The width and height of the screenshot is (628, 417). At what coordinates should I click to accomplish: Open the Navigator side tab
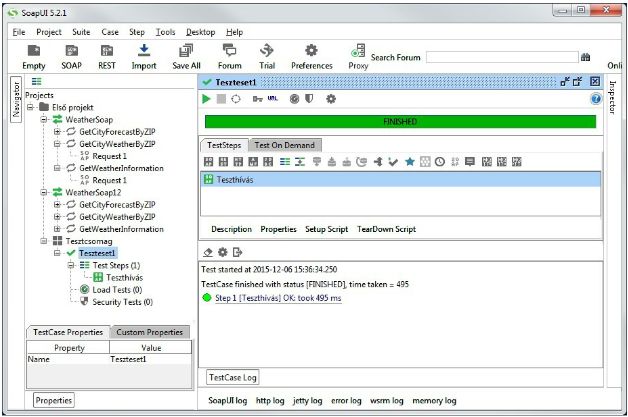(16, 99)
